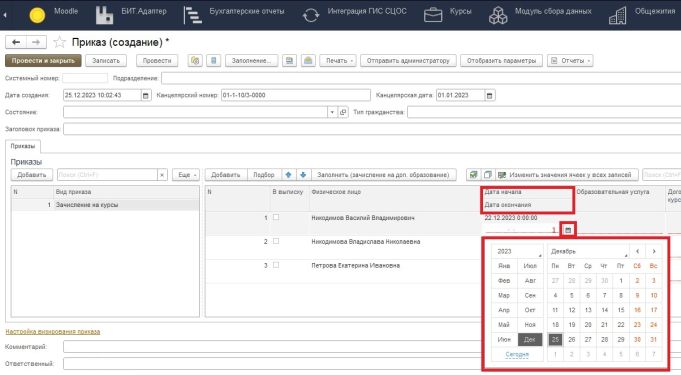
Task: Tick В выписку for Никодимова Владислава Николаевна
Action: [276, 241]
